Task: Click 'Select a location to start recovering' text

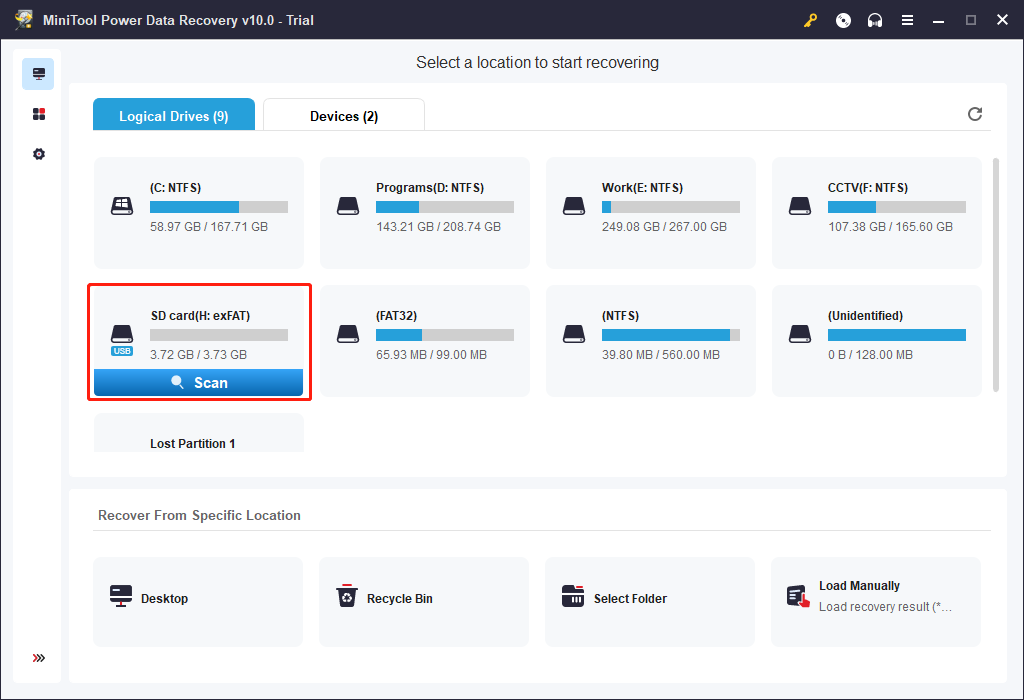Action: click(x=537, y=63)
